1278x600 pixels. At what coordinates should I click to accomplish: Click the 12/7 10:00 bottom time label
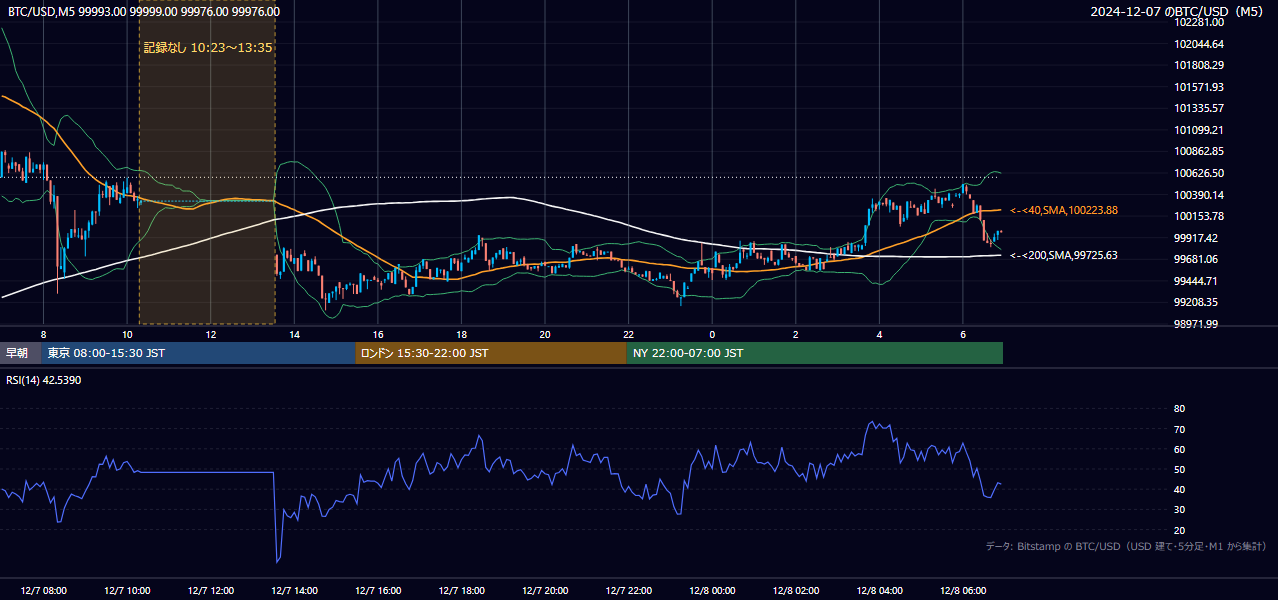pos(127,590)
